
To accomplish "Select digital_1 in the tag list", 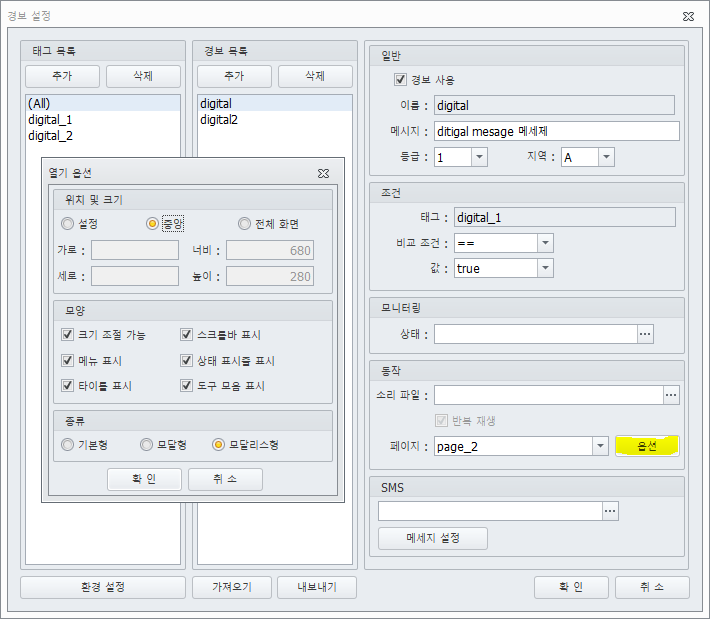I will [x=103, y=120].
